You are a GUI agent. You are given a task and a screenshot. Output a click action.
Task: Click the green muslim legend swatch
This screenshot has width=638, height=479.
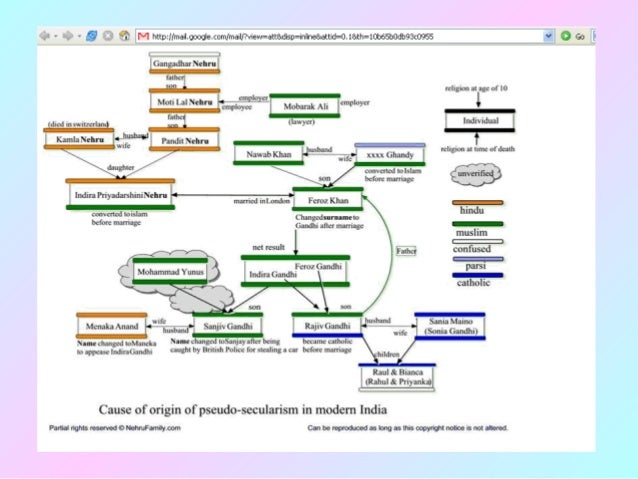478,223
